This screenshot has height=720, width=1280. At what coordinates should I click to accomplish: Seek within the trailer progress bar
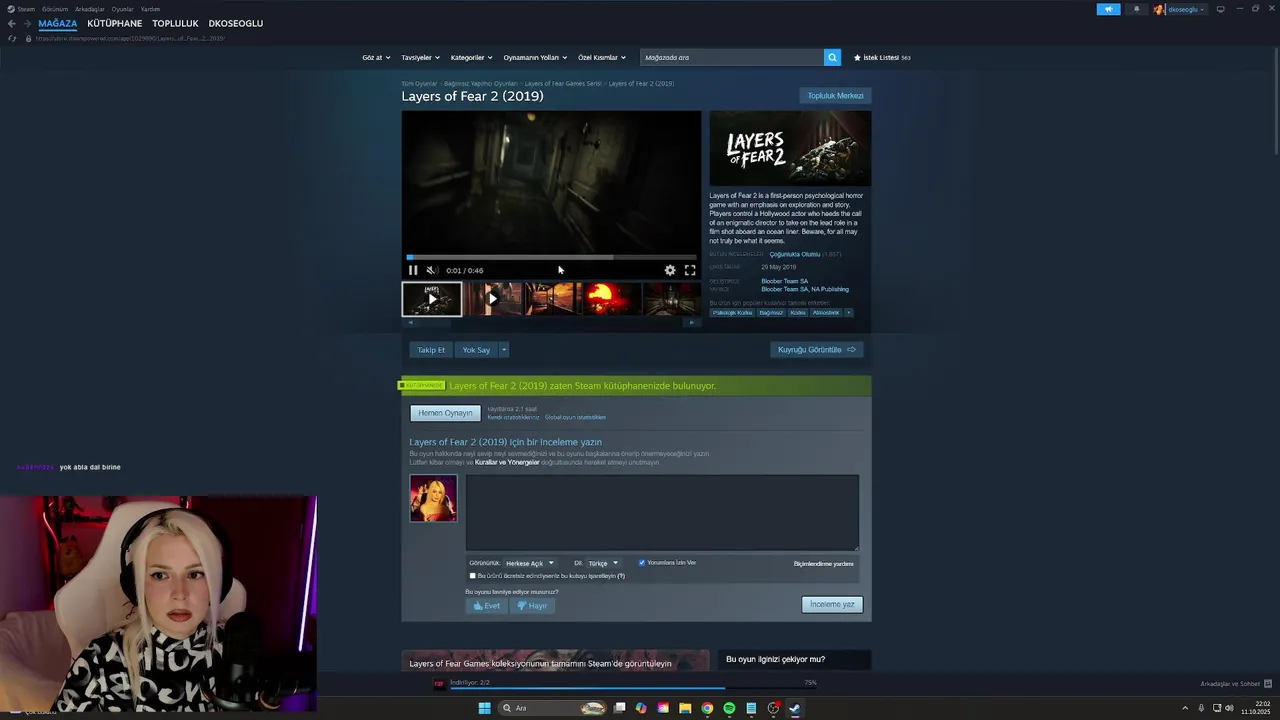pos(551,257)
